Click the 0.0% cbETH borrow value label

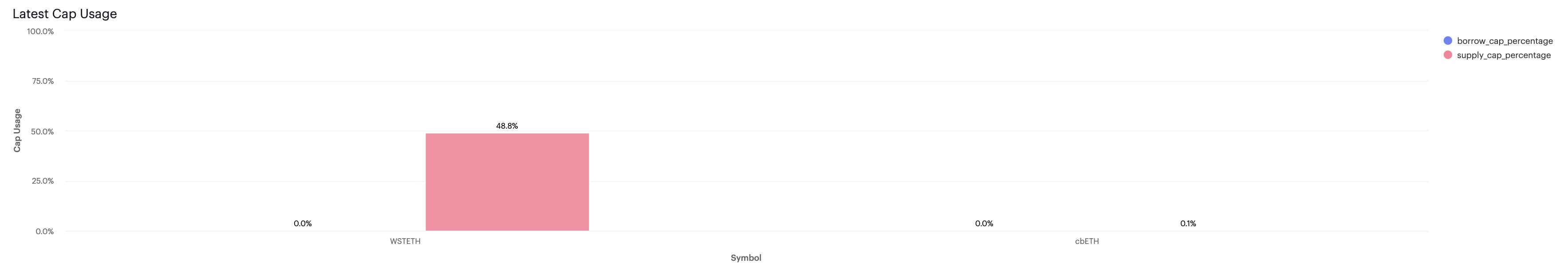(984, 223)
